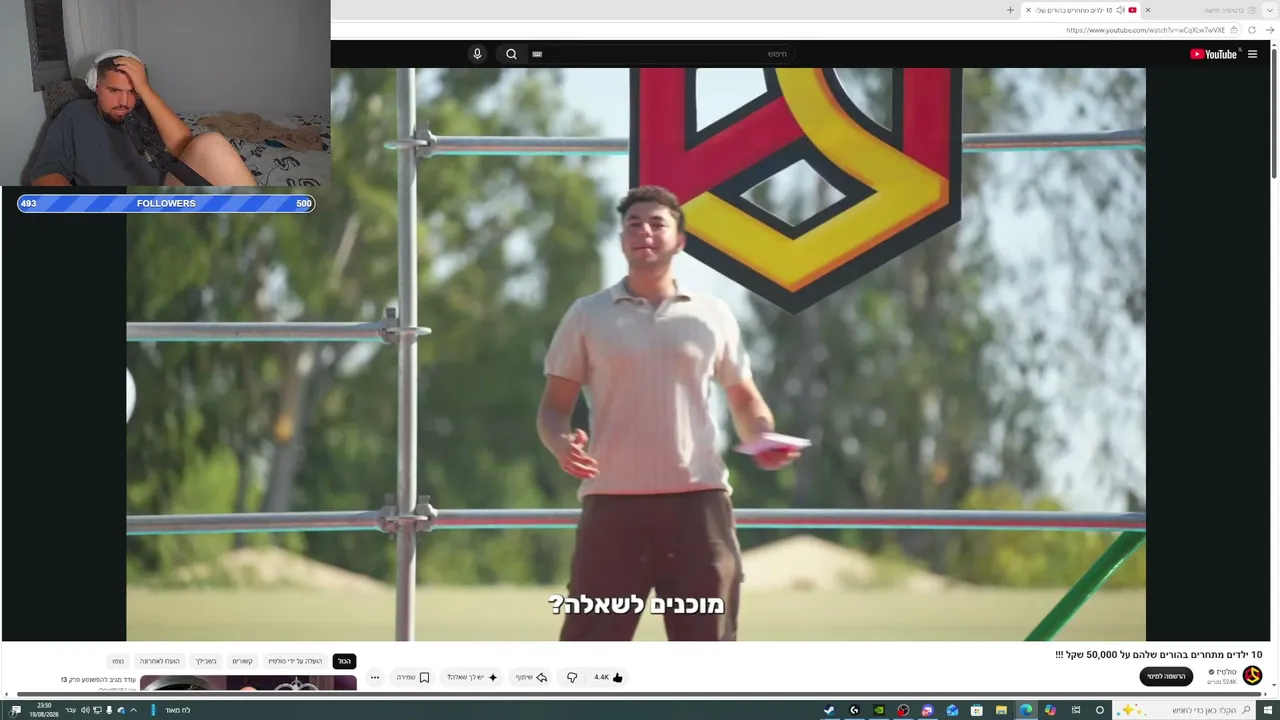Start voice search with the microphone
Image resolution: width=1280 pixels, height=720 pixels.
(x=477, y=54)
